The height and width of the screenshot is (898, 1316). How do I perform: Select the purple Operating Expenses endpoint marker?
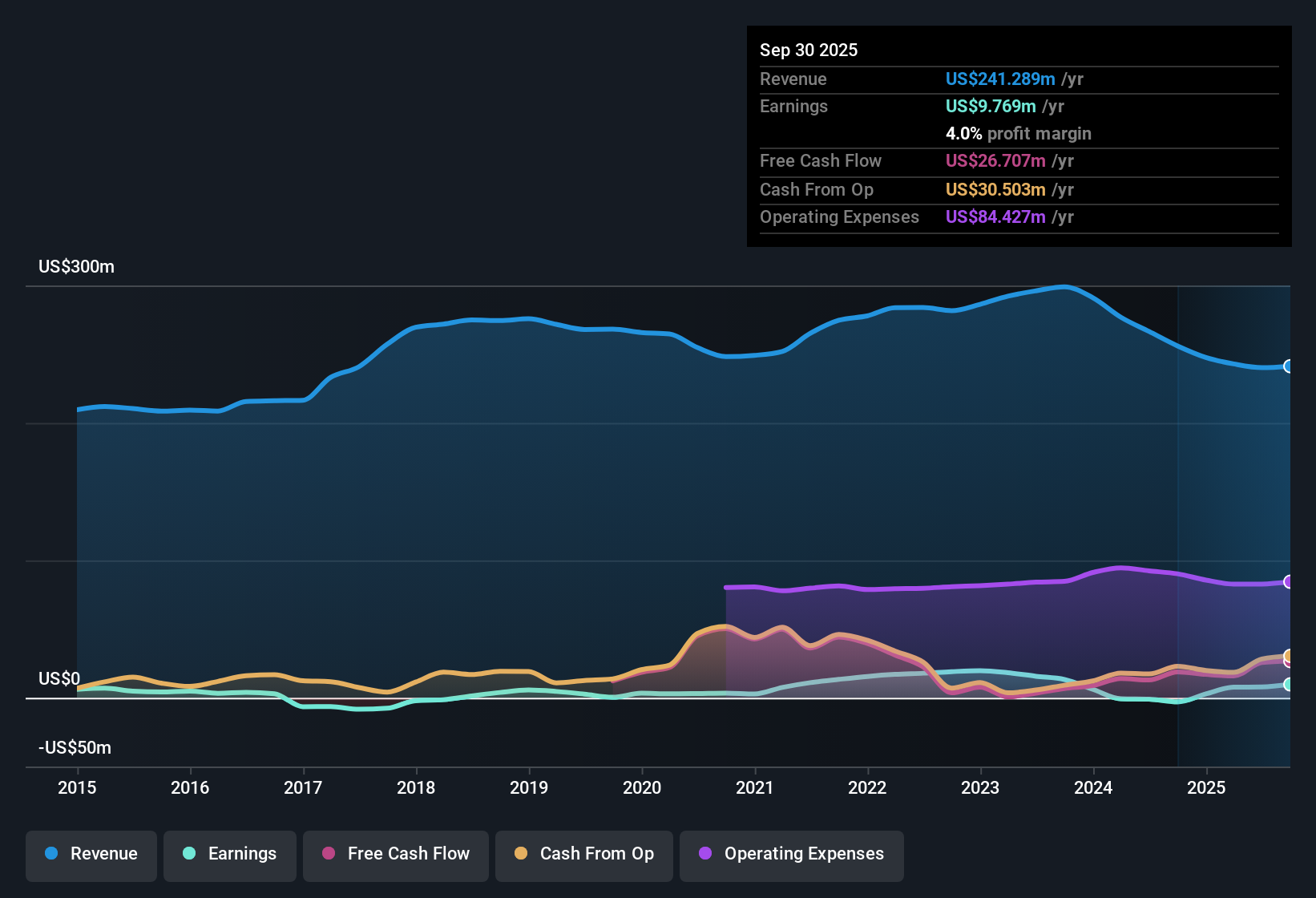point(1289,582)
